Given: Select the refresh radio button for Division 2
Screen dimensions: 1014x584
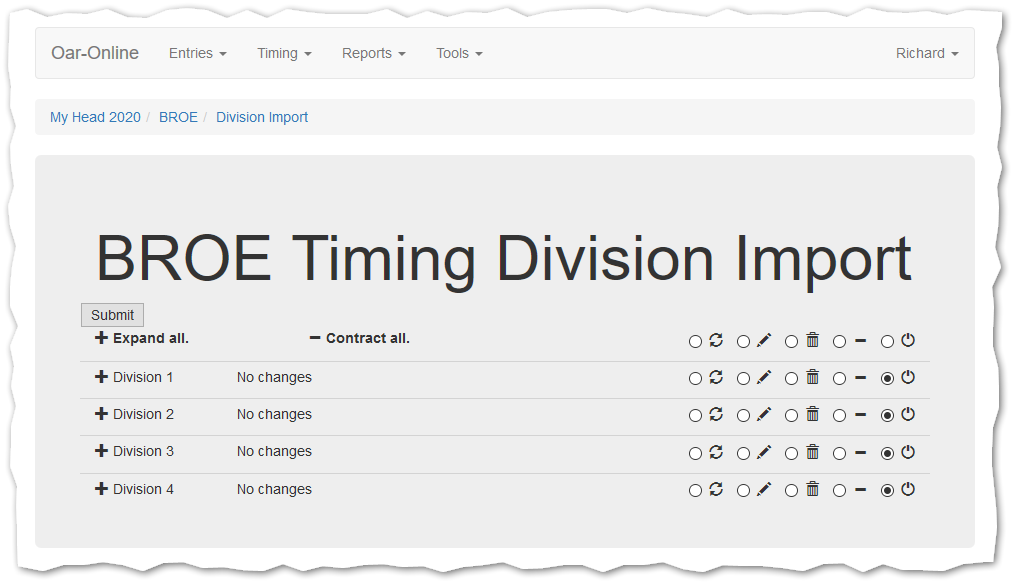Looking at the screenshot, I should coord(695,416).
